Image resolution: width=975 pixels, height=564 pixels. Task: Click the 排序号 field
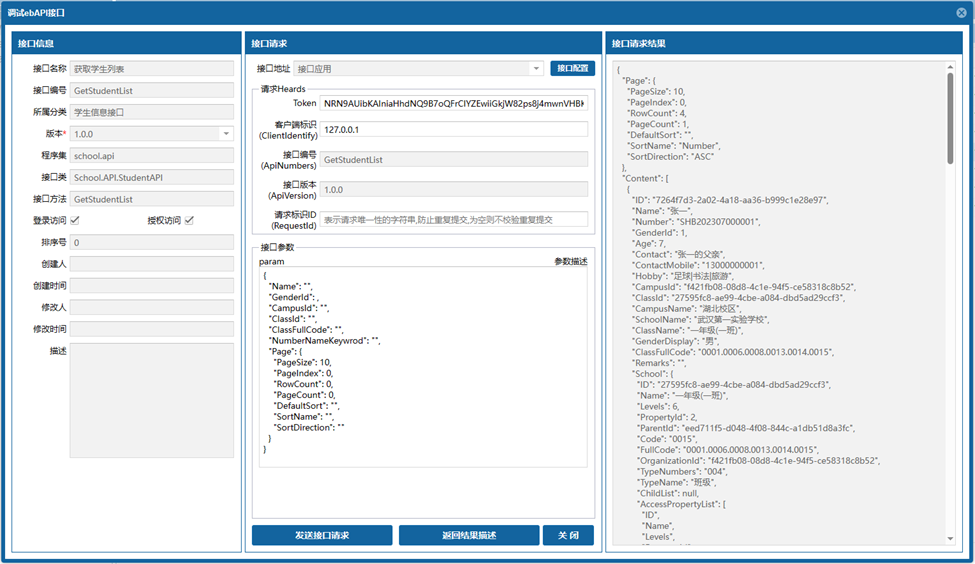[152, 243]
